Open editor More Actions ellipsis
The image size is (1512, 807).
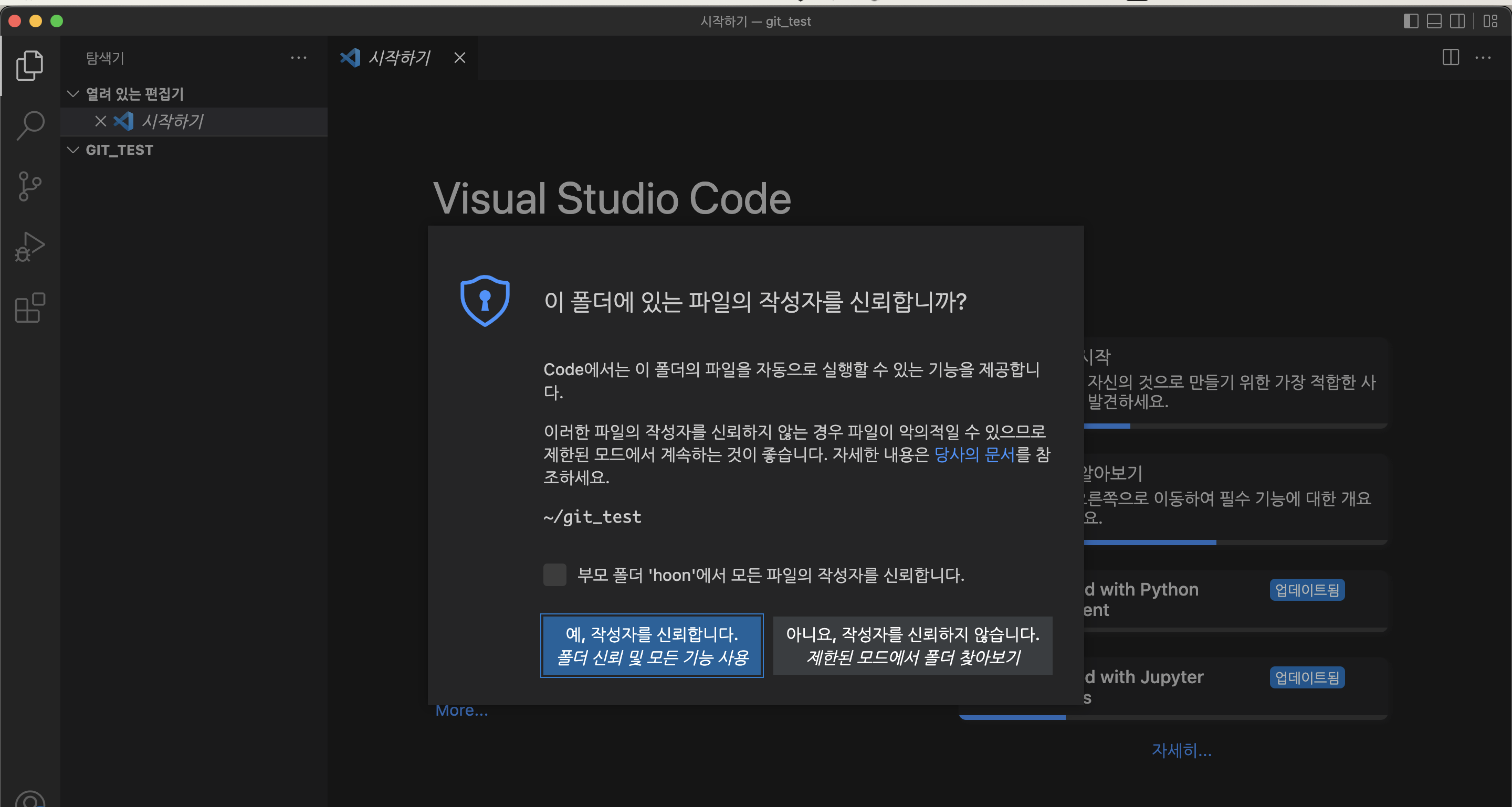(1483, 58)
